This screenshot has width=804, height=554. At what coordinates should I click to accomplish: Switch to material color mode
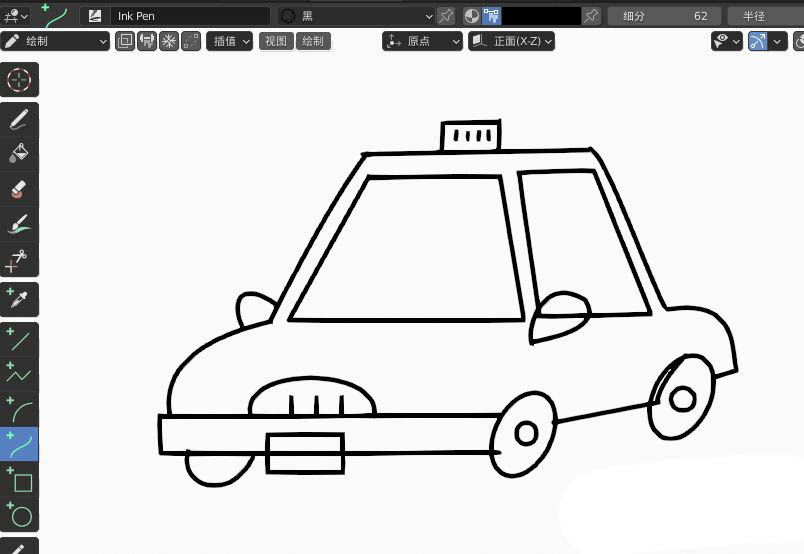[472, 16]
